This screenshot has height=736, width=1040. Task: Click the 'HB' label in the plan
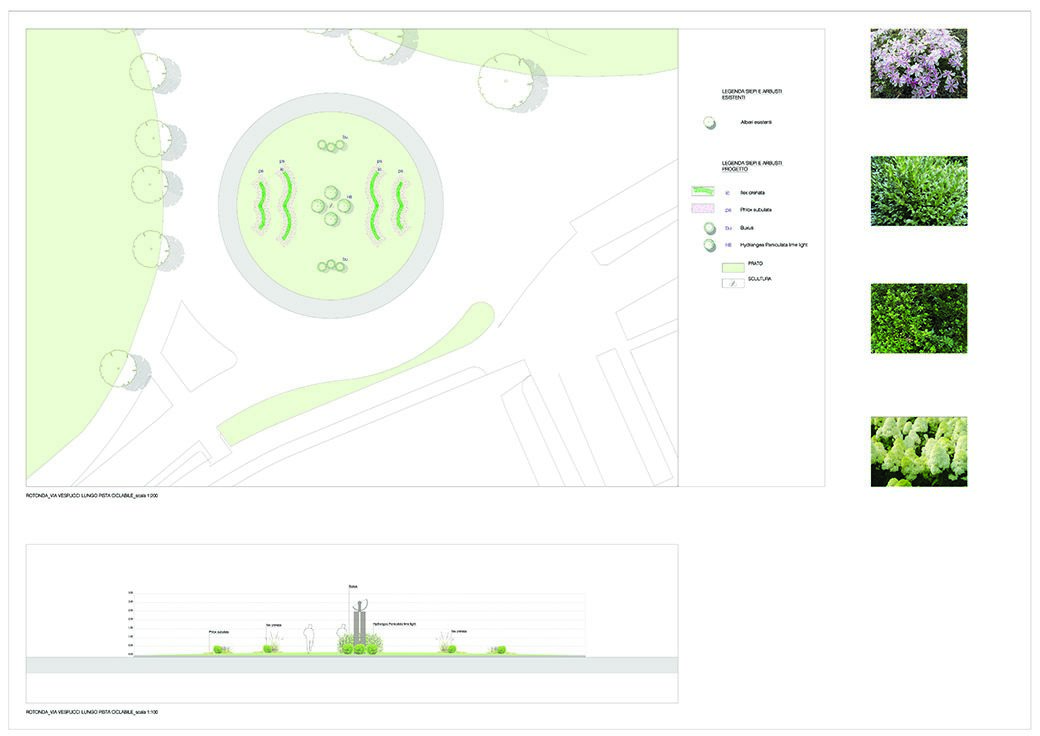350,198
